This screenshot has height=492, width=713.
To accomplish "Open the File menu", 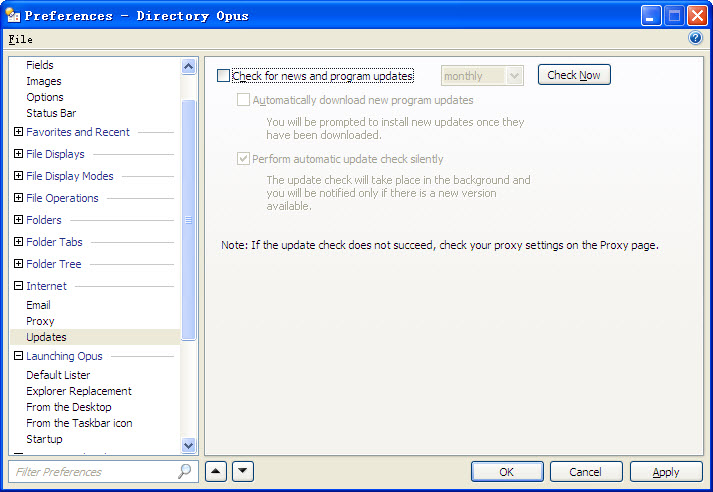I will pyautogui.click(x=20, y=39).
